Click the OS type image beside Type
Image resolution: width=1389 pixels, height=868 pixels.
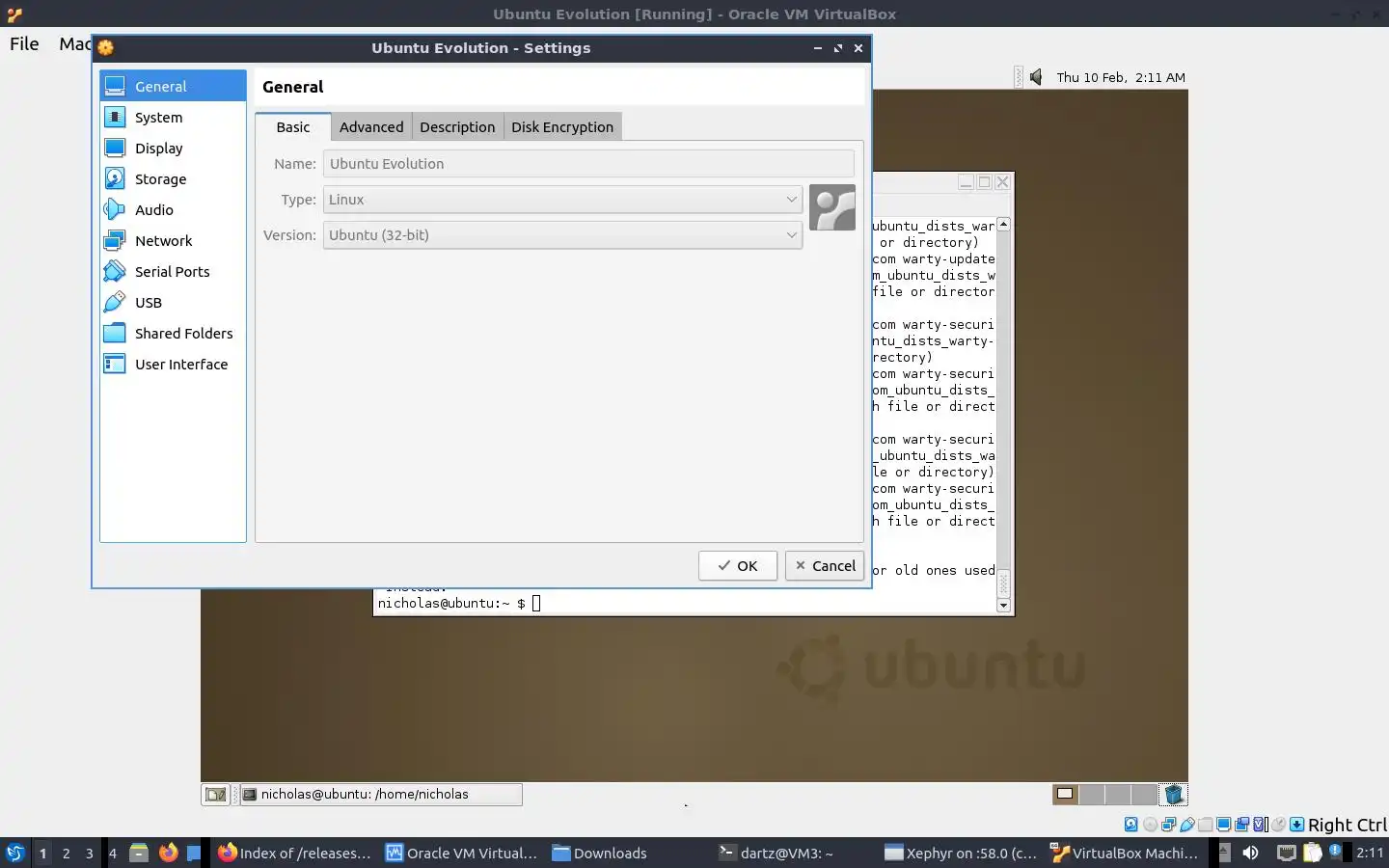pos(832,207)
